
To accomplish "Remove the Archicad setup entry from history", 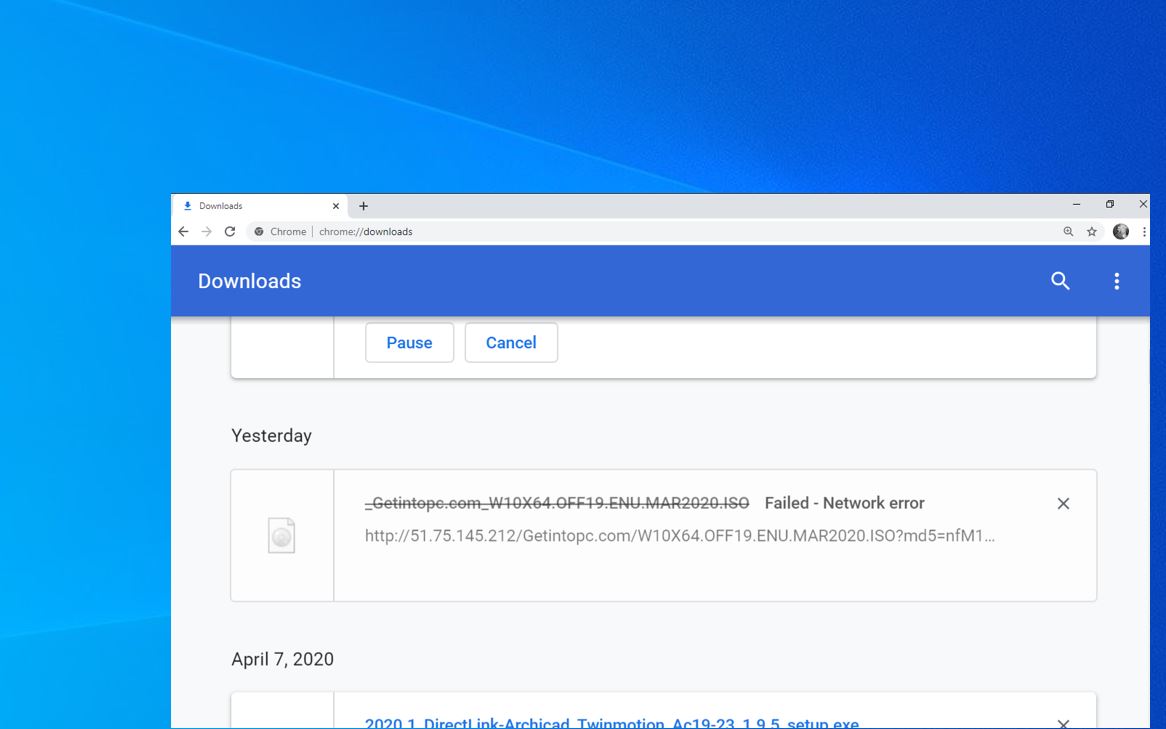I will pos(1063,723).
